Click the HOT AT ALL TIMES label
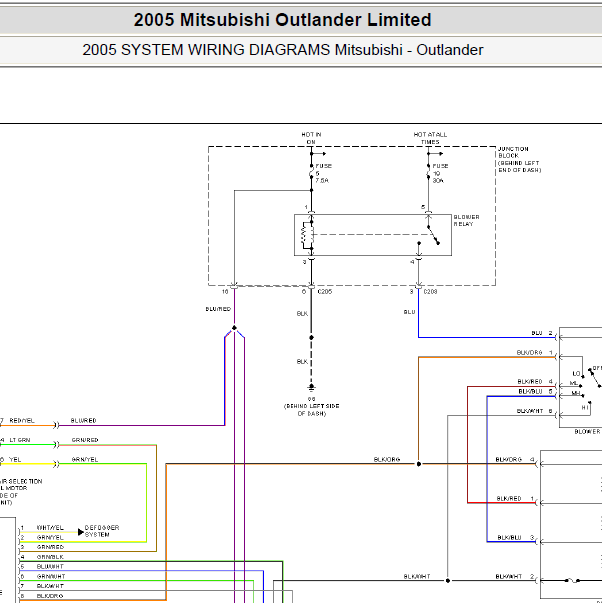 (x=430, y=138)
